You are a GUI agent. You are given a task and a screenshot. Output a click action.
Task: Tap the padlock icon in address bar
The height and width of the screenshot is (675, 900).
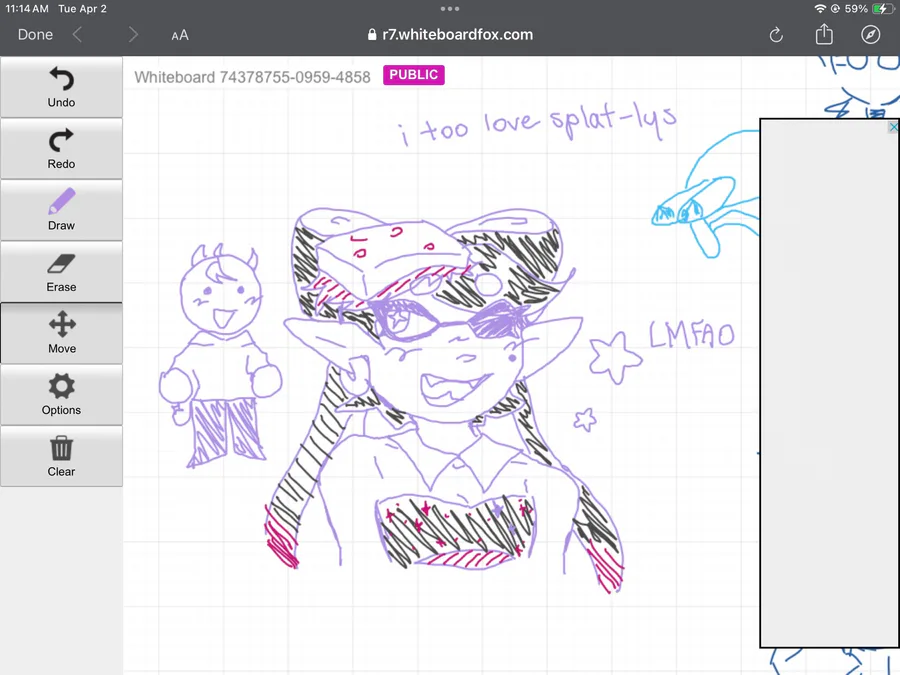372,34
